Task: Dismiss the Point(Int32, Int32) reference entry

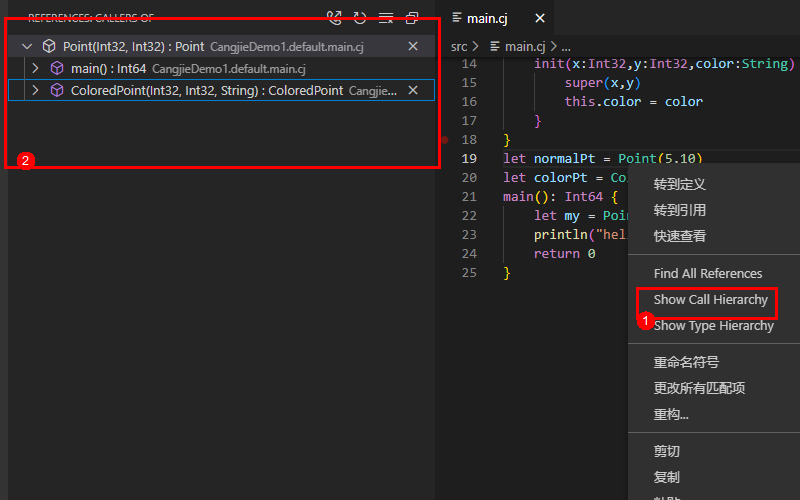Action: (413, 46)
